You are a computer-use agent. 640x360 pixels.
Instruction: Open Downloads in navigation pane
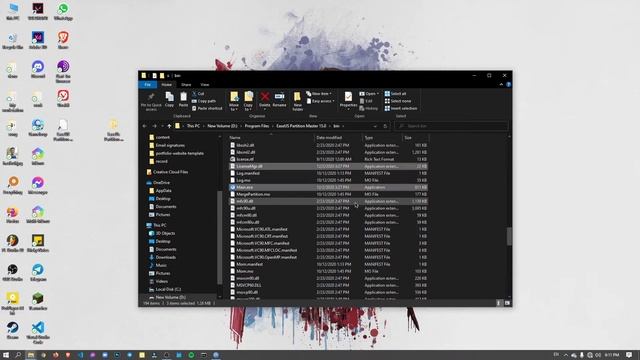pyautogui.click(x=162, y=258)
